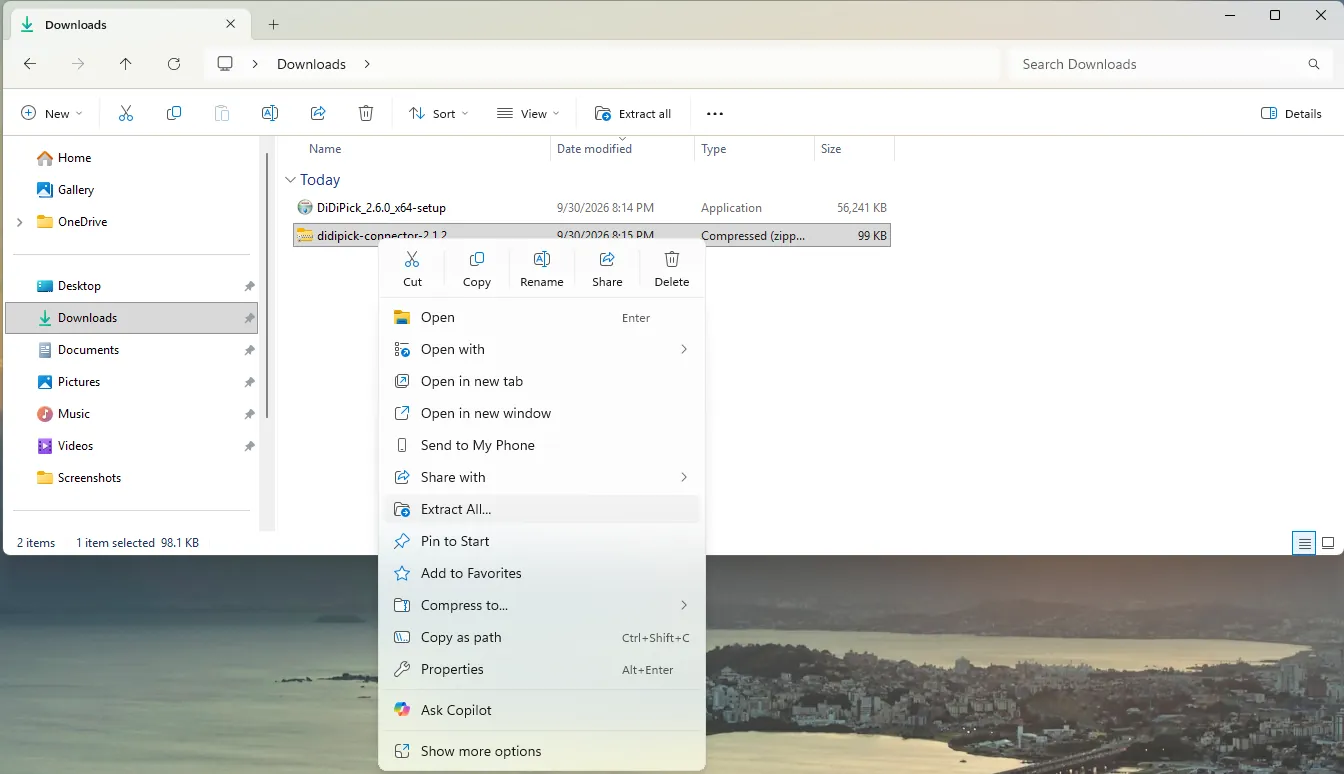Click the toolbar Delete trash icon
This screenshot has width=1344, height=774.
[x=366, y=113]
